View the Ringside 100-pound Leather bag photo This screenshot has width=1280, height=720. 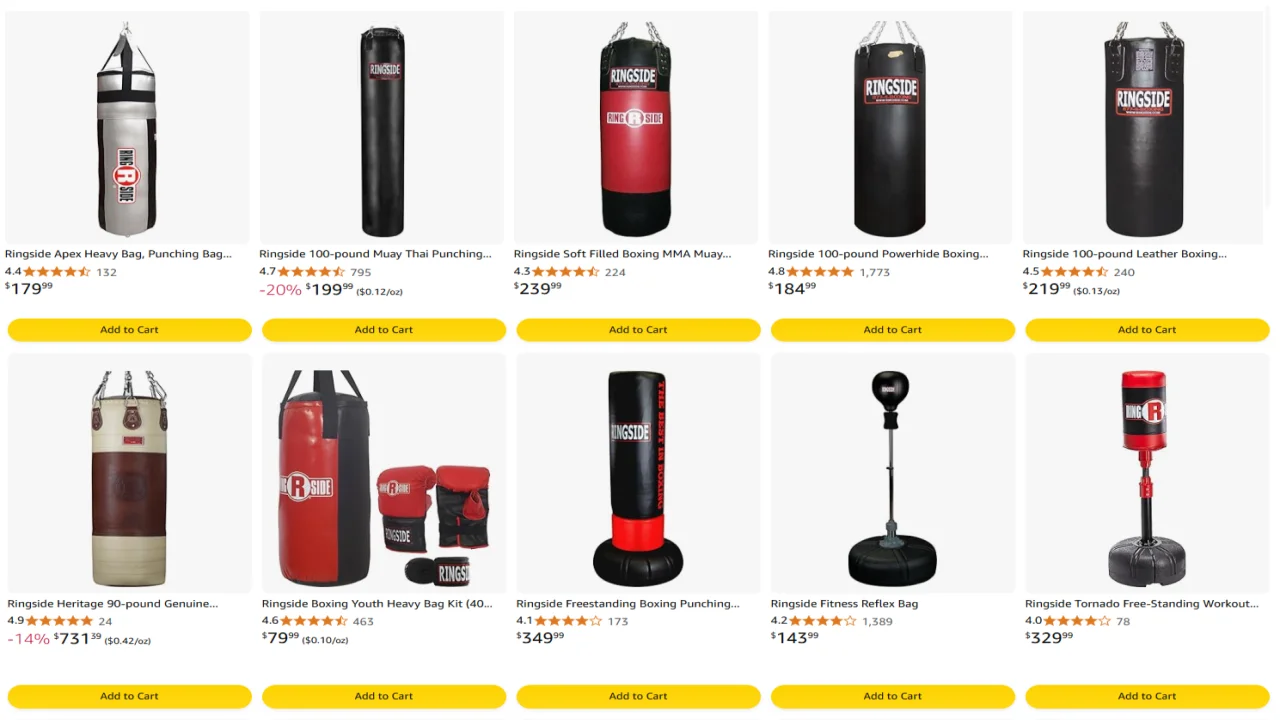point(1145,128)
